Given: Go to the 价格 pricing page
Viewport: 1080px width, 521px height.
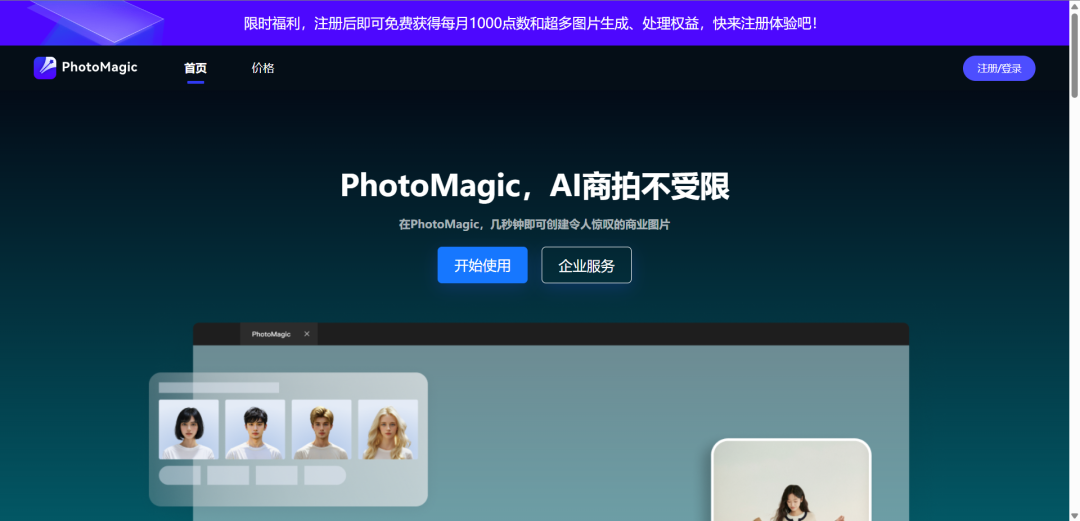Looking at the screenshot, I should tap(263, 68).
